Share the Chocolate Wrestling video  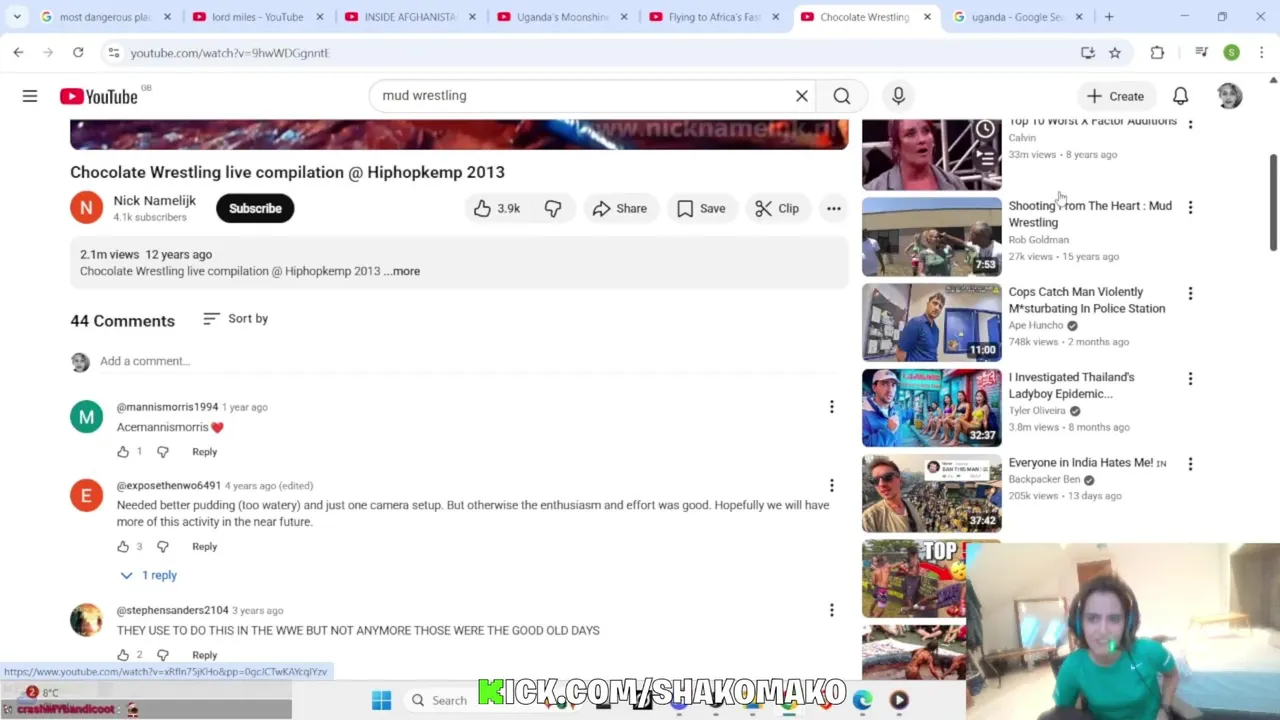pyautogui.click(x=620, y=208)
